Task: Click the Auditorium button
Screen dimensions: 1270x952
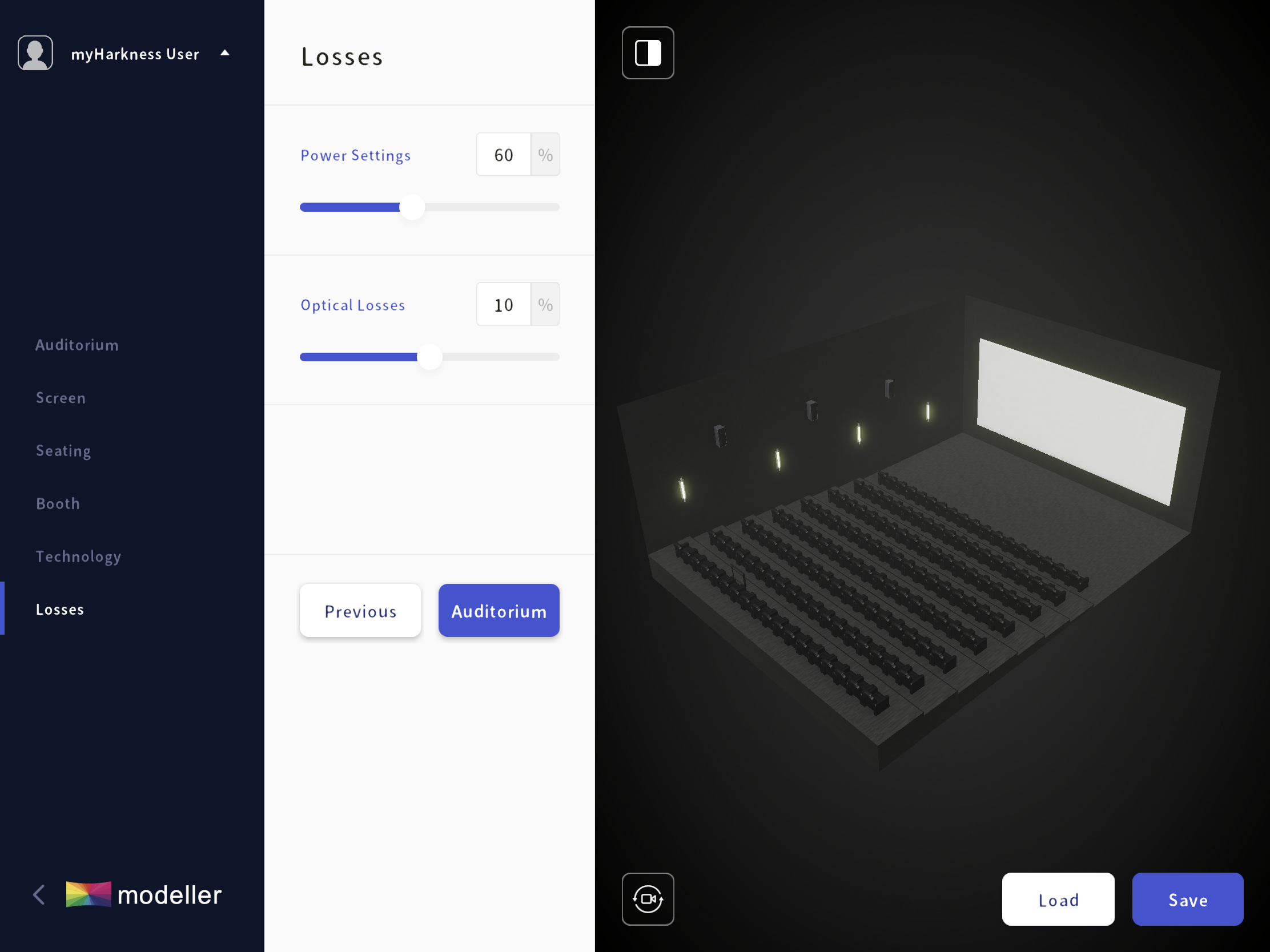Action: [x=498, y=611]
